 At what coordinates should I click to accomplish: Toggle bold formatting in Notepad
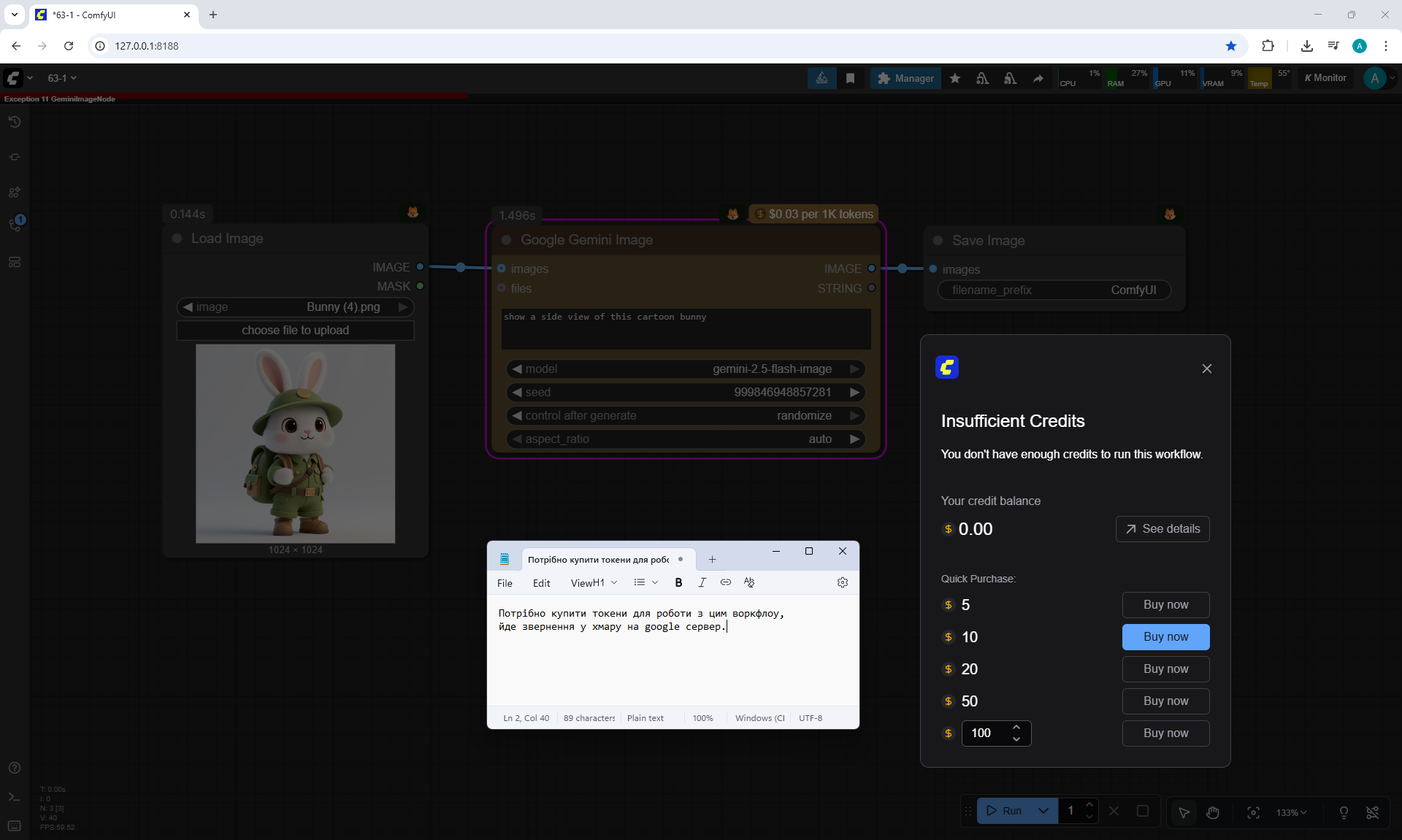[678, 582]
